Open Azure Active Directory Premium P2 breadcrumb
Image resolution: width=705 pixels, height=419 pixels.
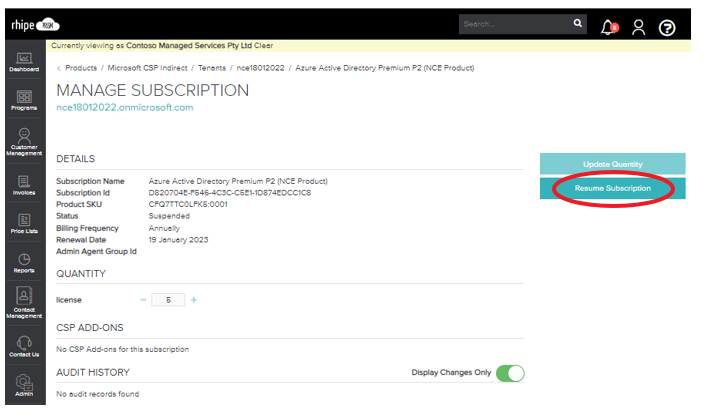384,68
